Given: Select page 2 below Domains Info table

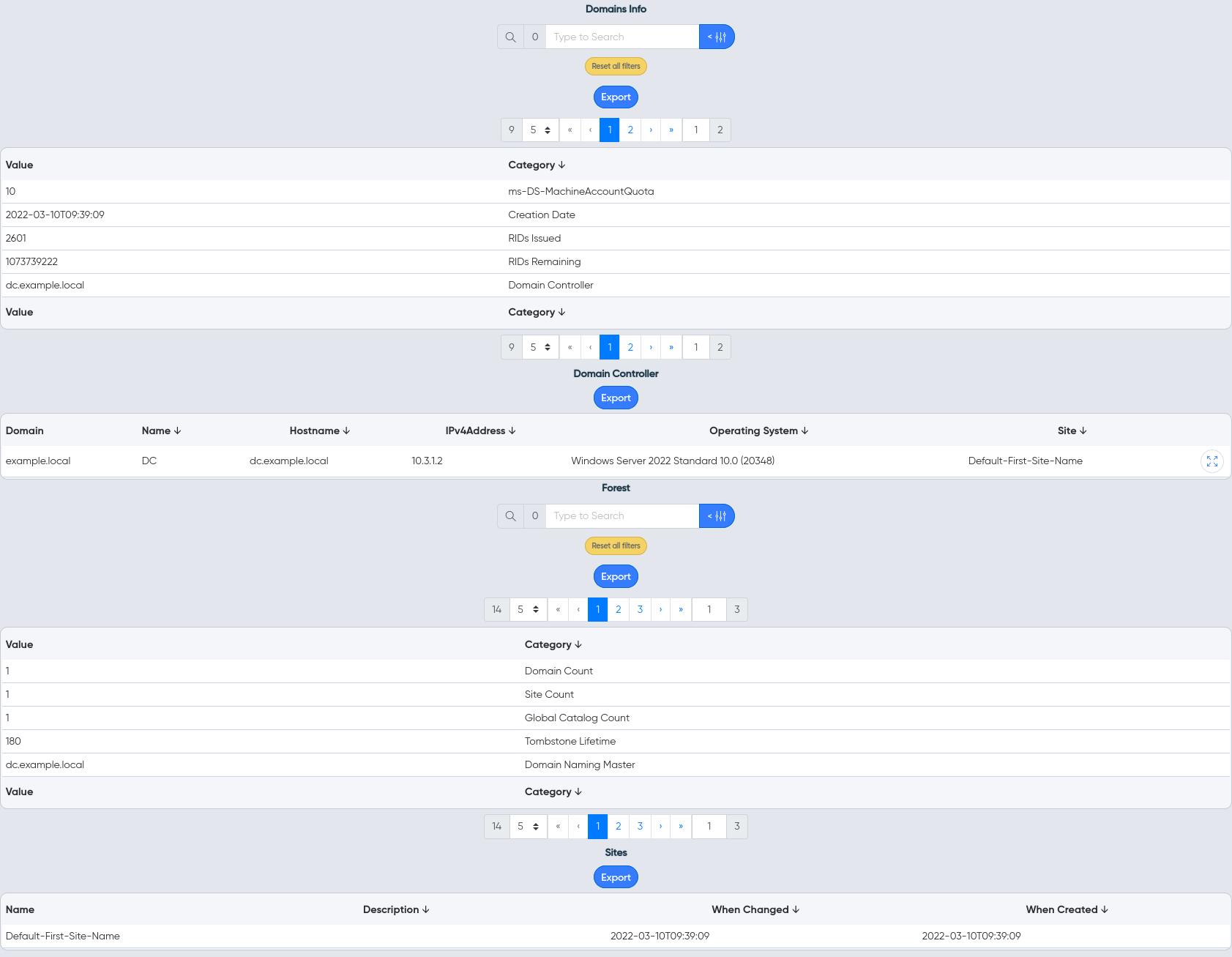Looking at the screenshot, I should (630, 347).
